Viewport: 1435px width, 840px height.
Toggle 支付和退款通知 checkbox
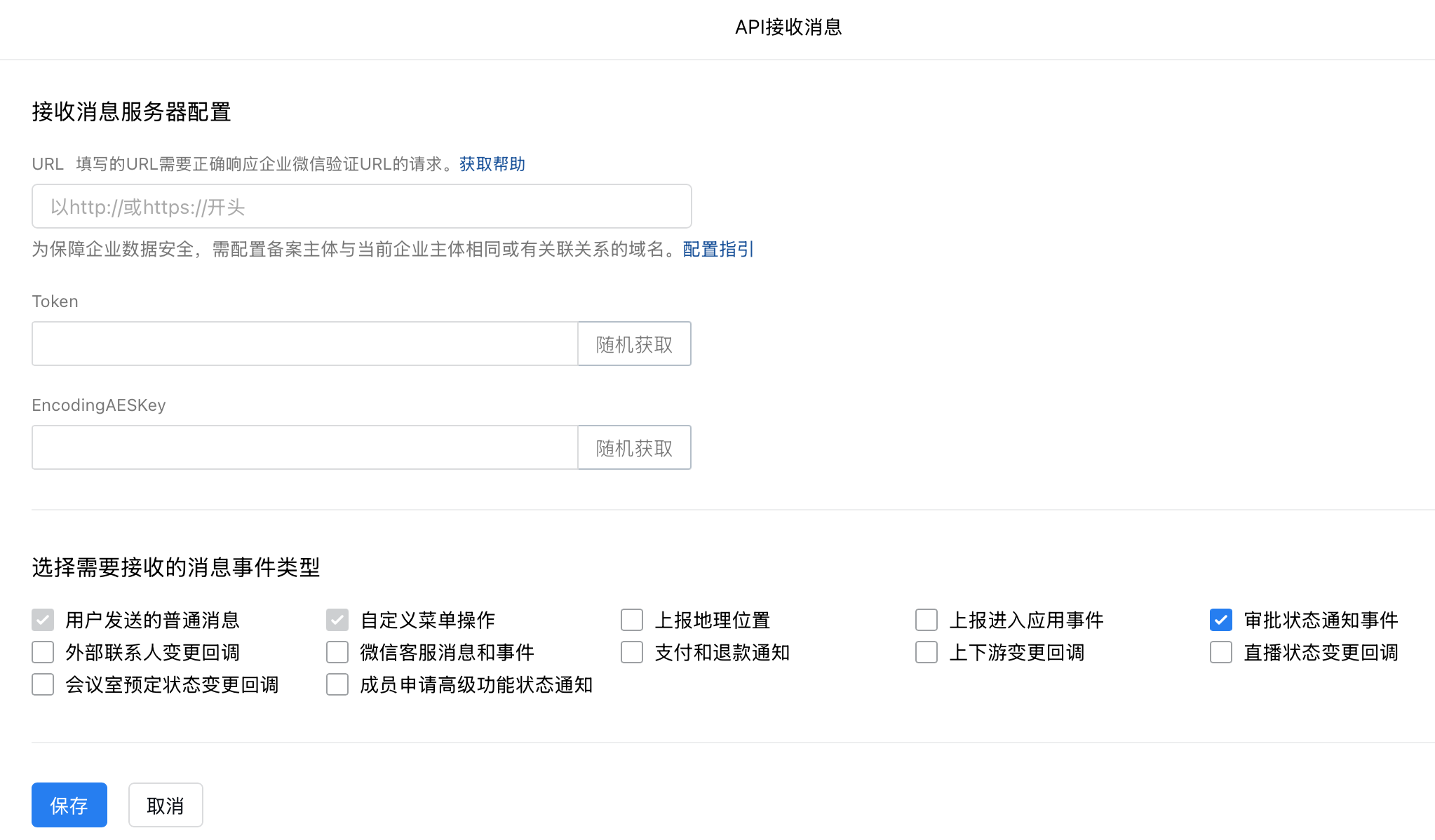(632, 652)
